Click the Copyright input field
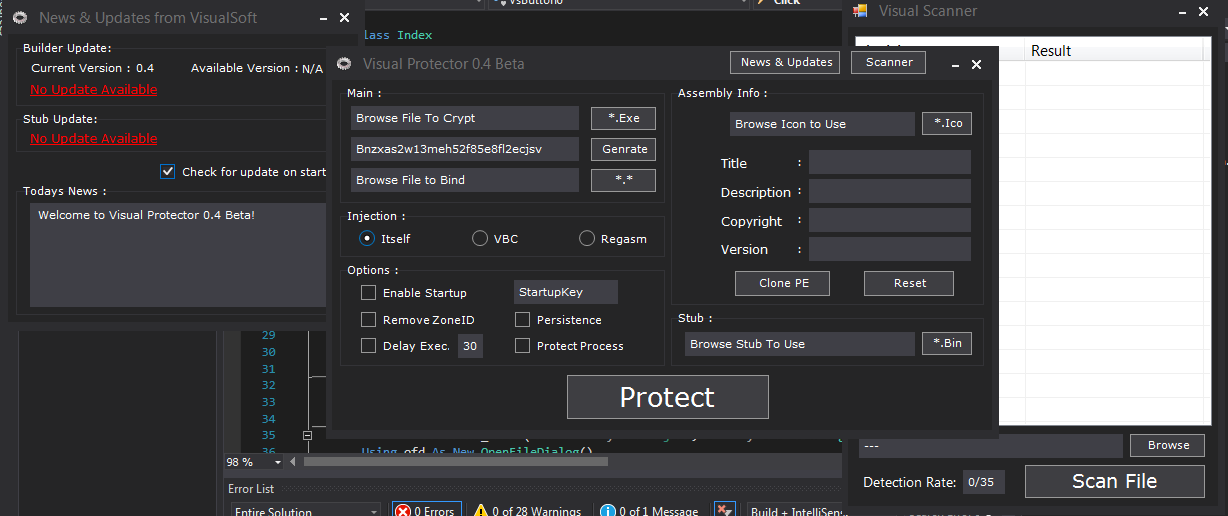 (890, 221)
